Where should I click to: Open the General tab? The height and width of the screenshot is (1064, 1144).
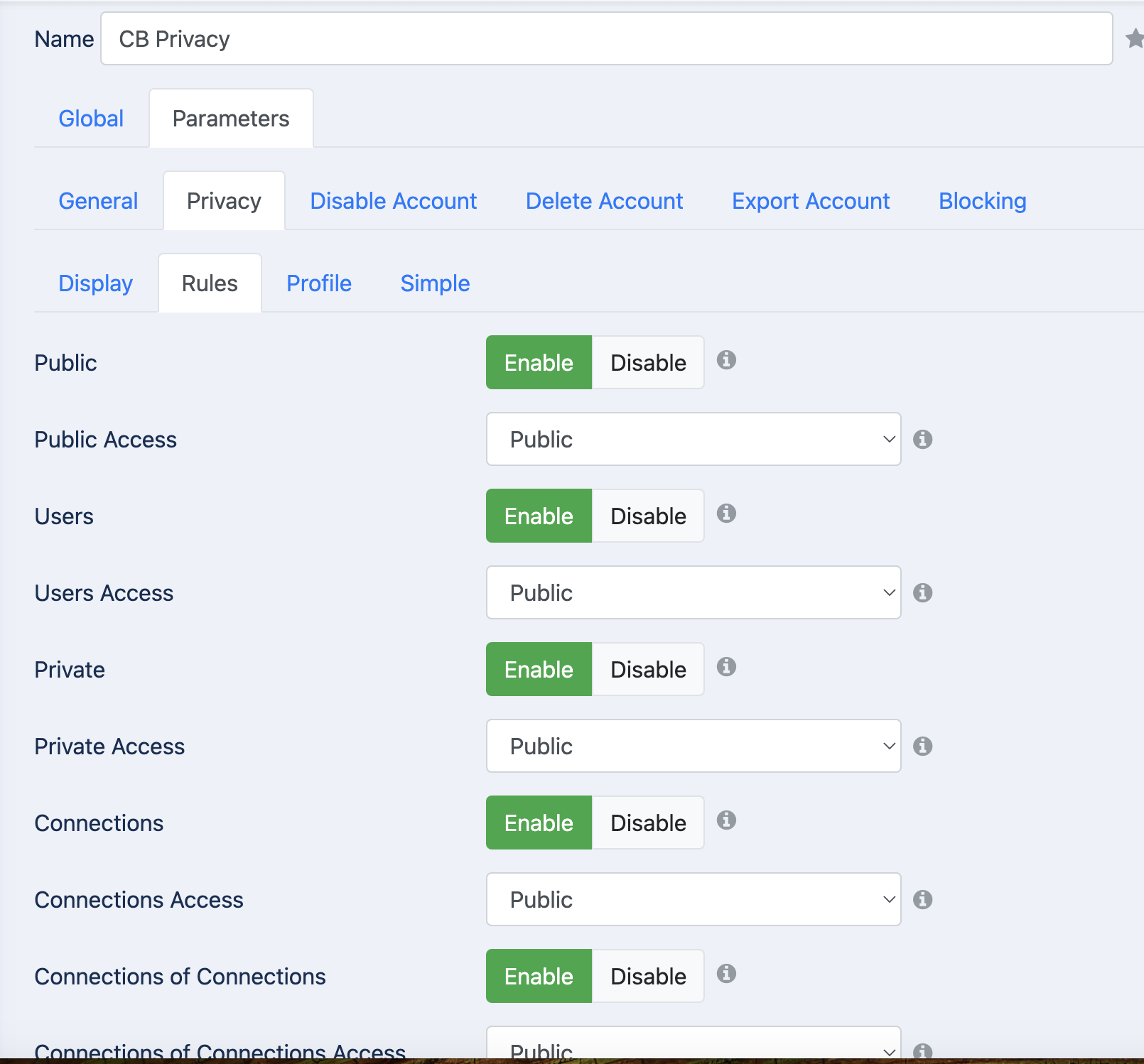click(x=98, y=201)
